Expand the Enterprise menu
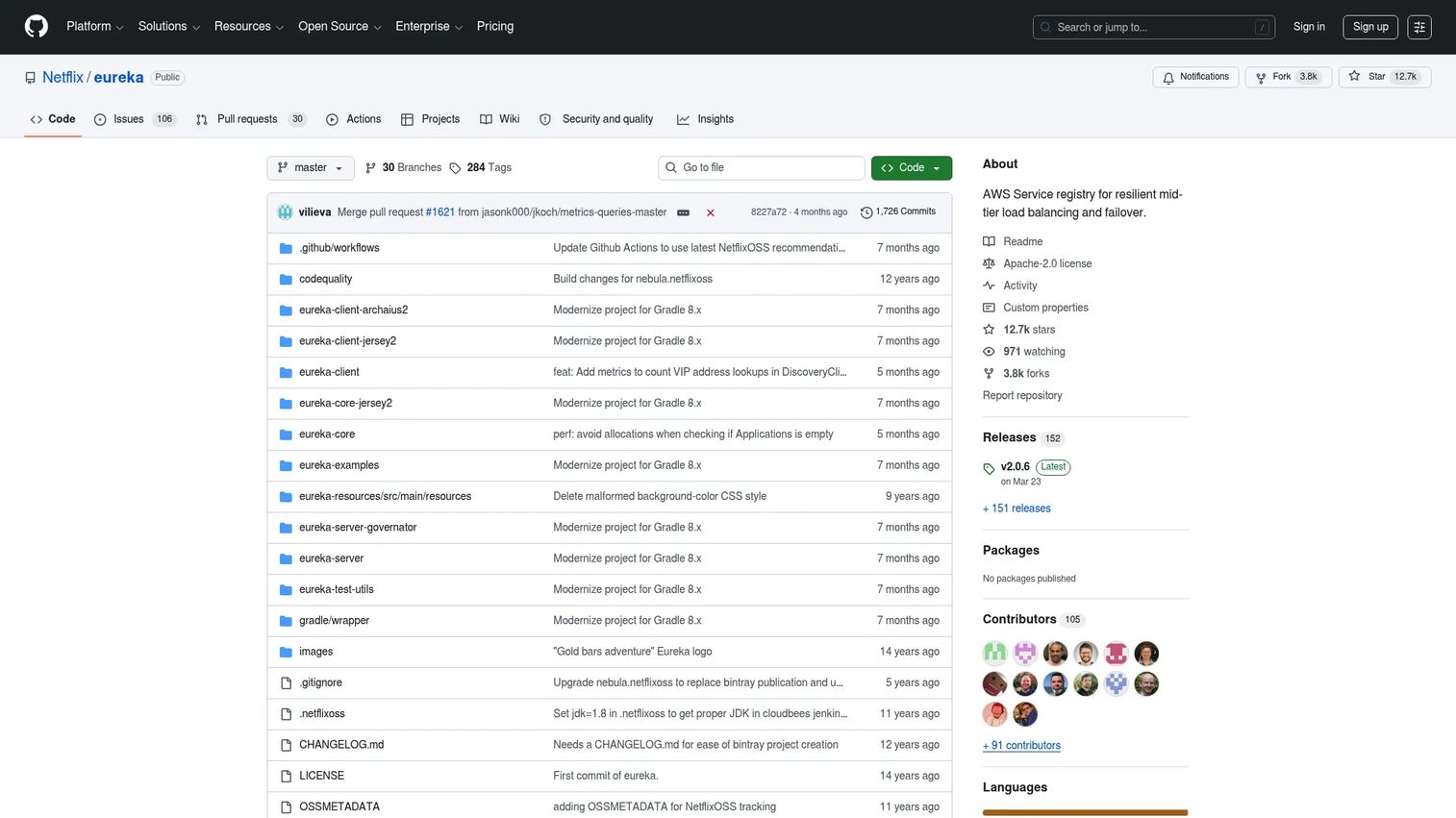Image resolution: width=1456 pixels, height=818 pixels. point(429,27)
